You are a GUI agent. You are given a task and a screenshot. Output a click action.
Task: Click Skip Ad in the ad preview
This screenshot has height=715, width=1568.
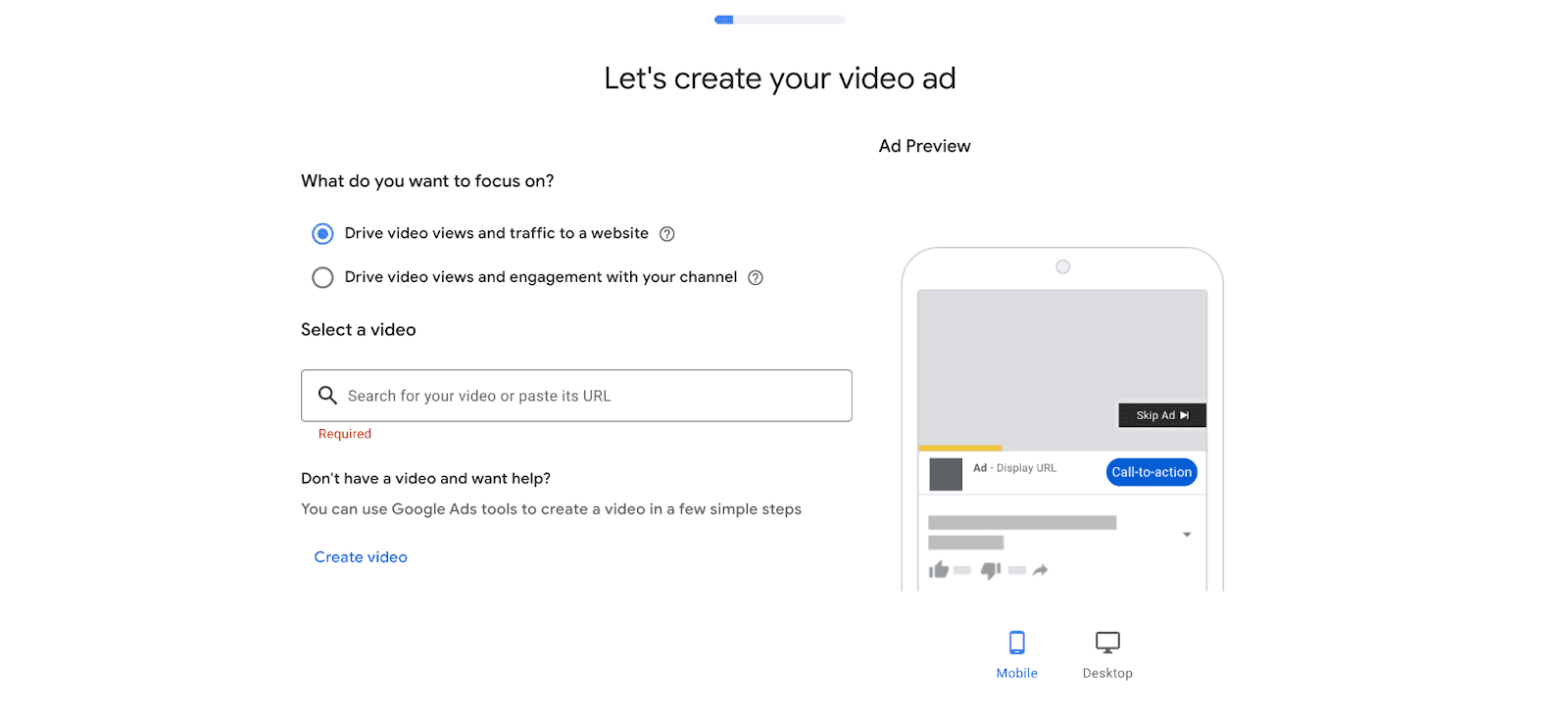1162,415
